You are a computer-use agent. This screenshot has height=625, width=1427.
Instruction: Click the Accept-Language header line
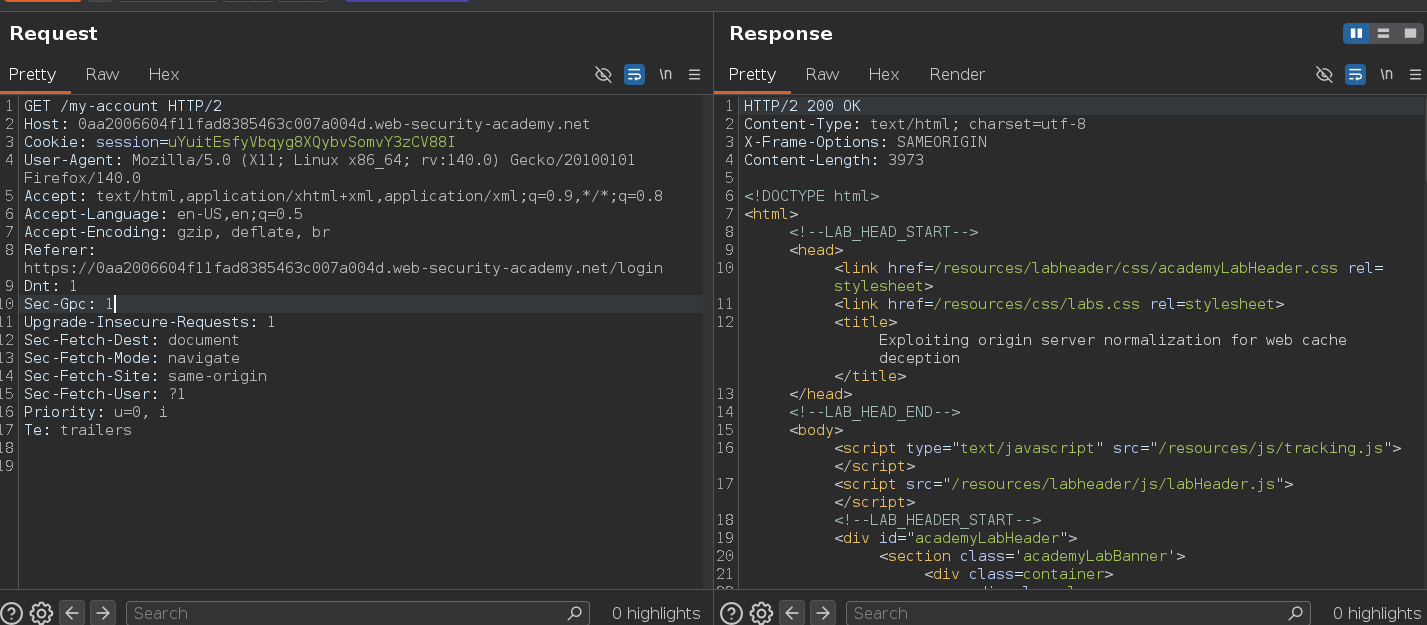click(x=163, y=214)
